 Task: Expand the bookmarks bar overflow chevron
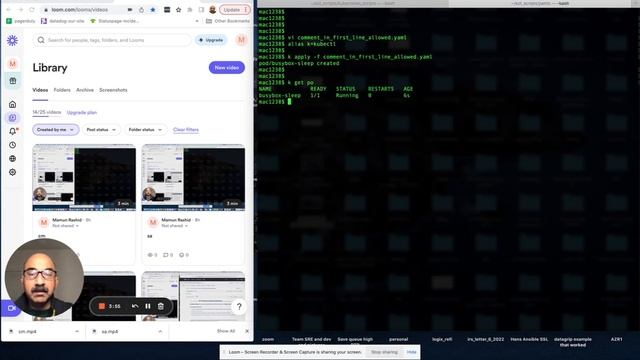pos(197,21)
